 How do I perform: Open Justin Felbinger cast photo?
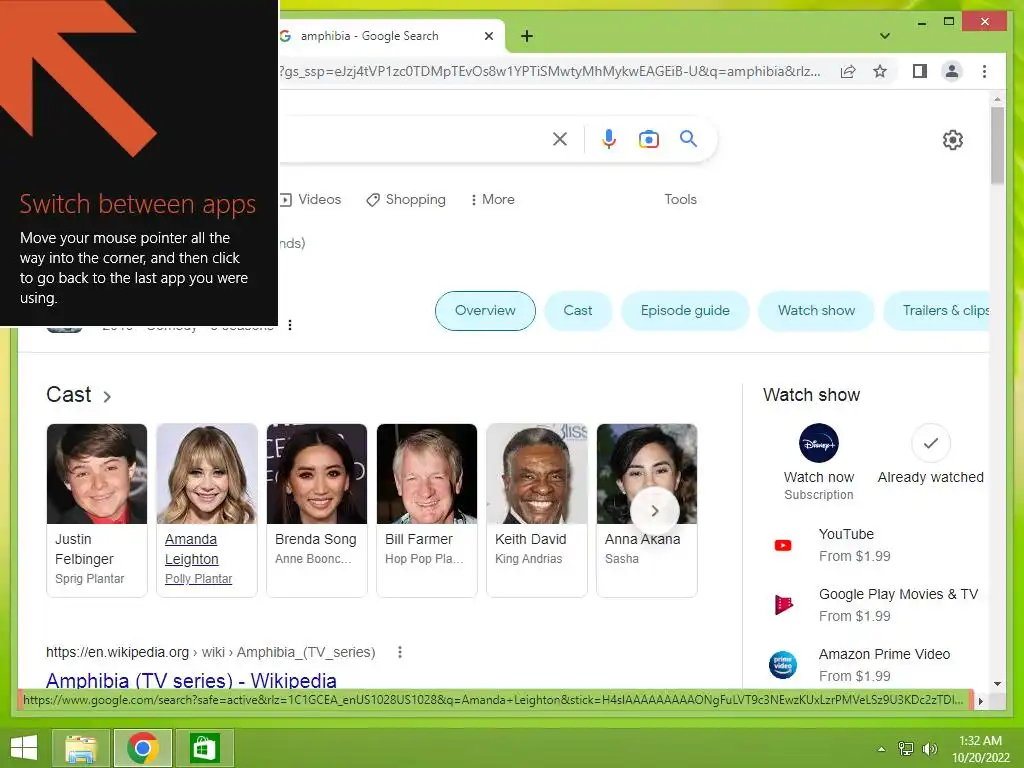97,473
